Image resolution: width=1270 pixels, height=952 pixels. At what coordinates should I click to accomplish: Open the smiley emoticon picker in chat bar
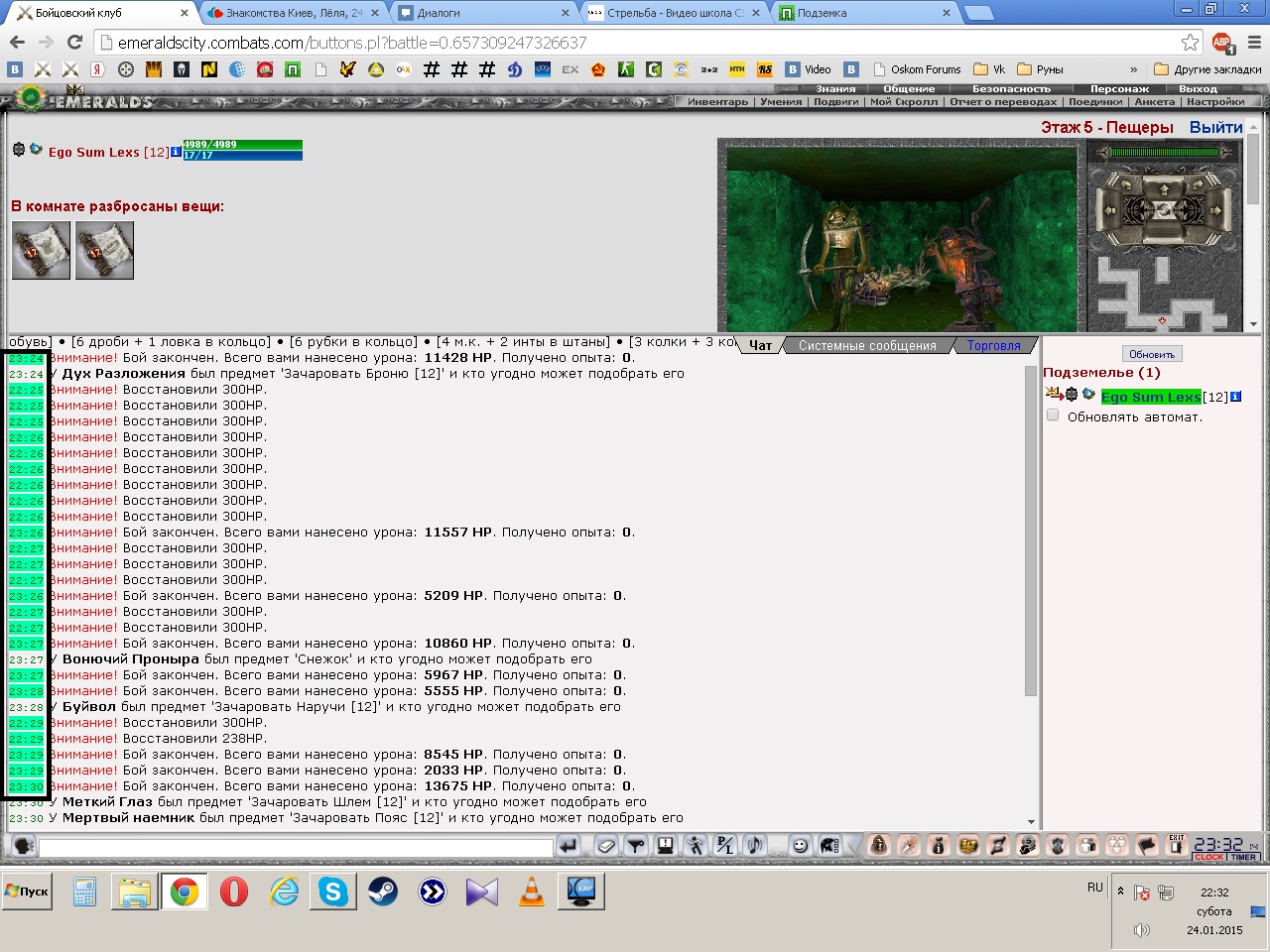point(800,845)
